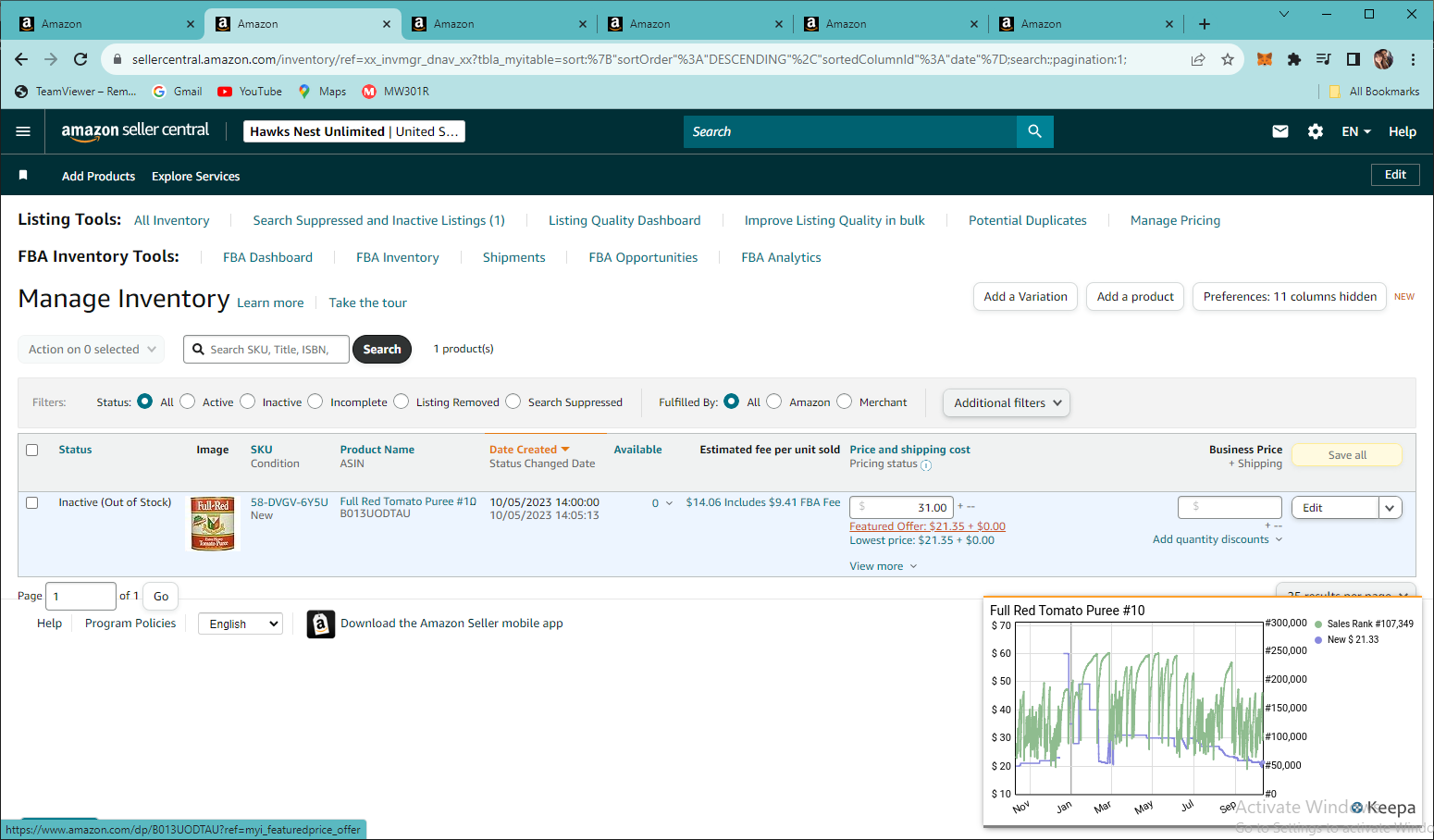Viewport: 1434px width, 840px height.
Task: Select Fulfilled By Amazon radio button
Action: (774, 401)
